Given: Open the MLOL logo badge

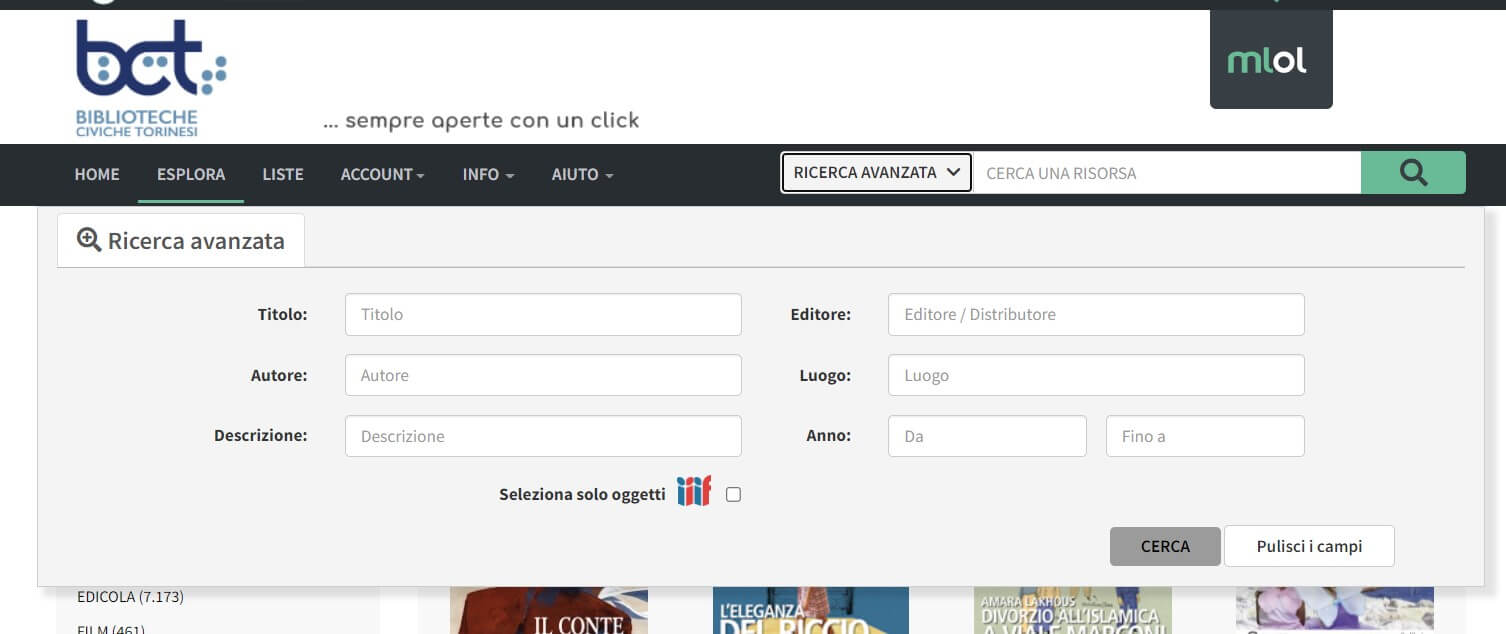Looking at the screenshot, I should 1270,61.
